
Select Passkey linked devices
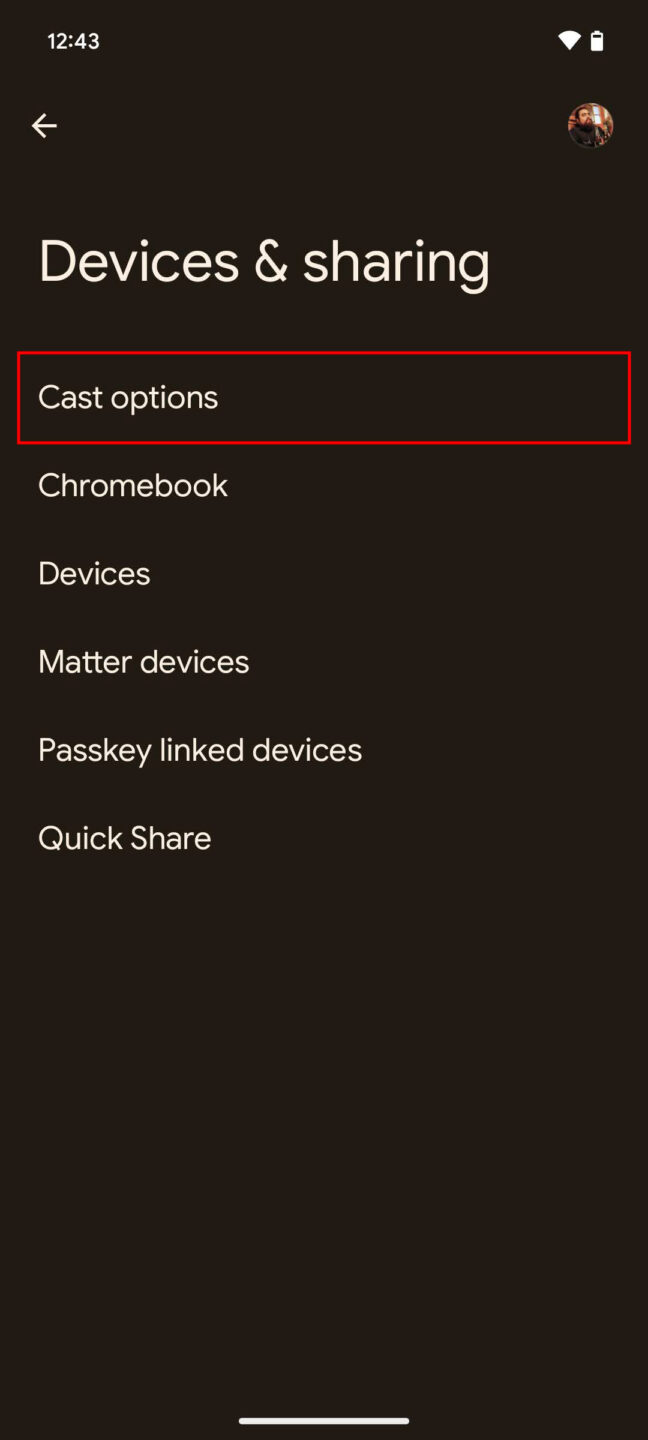click(x=199, y=749)
